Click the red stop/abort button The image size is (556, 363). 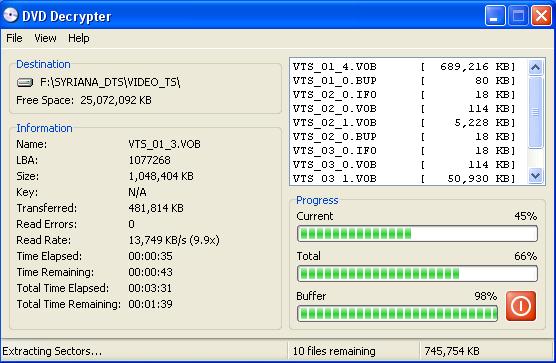pos(521,306)
